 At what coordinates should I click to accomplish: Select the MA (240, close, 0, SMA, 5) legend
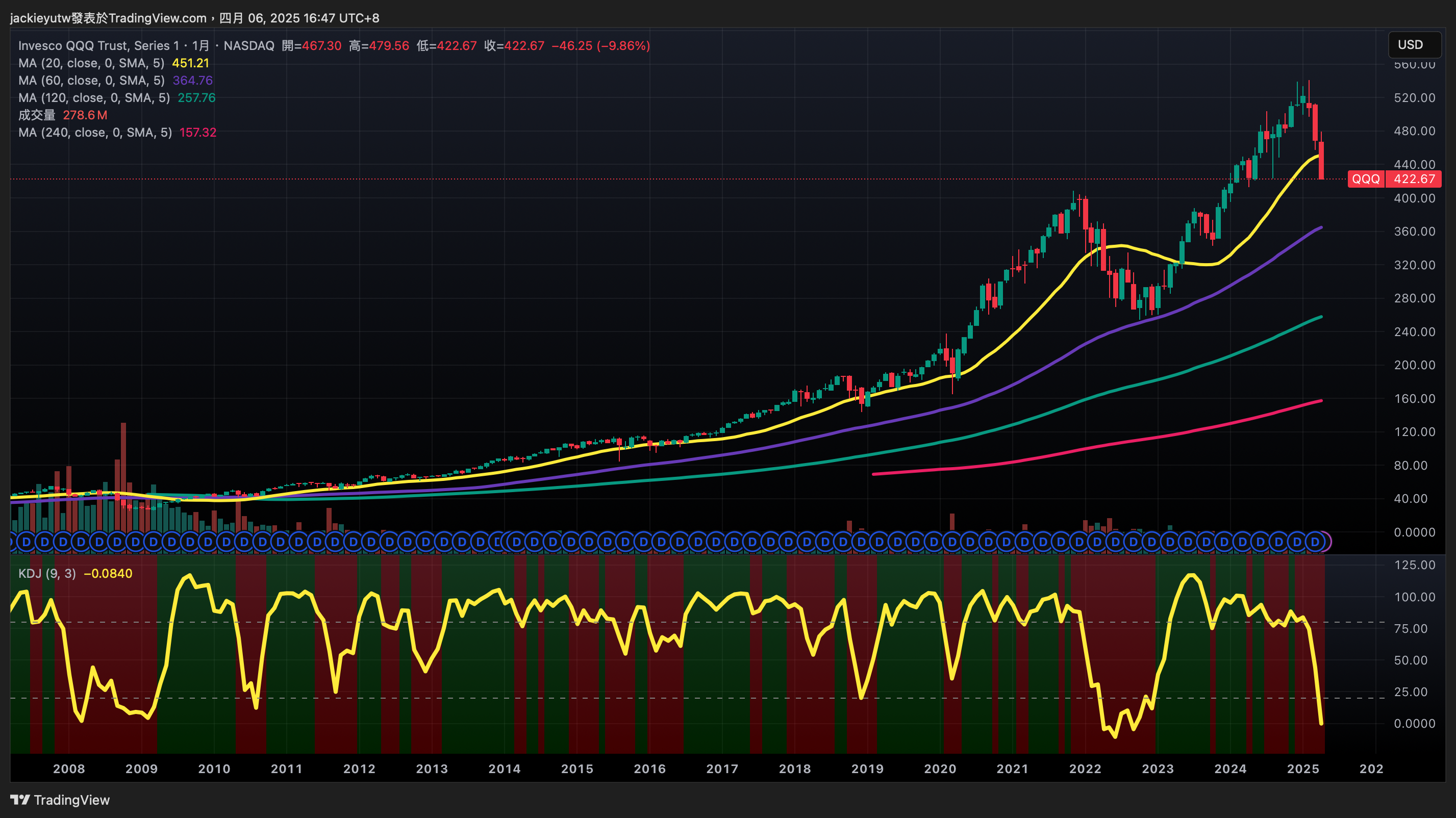[x=95, y=132]
